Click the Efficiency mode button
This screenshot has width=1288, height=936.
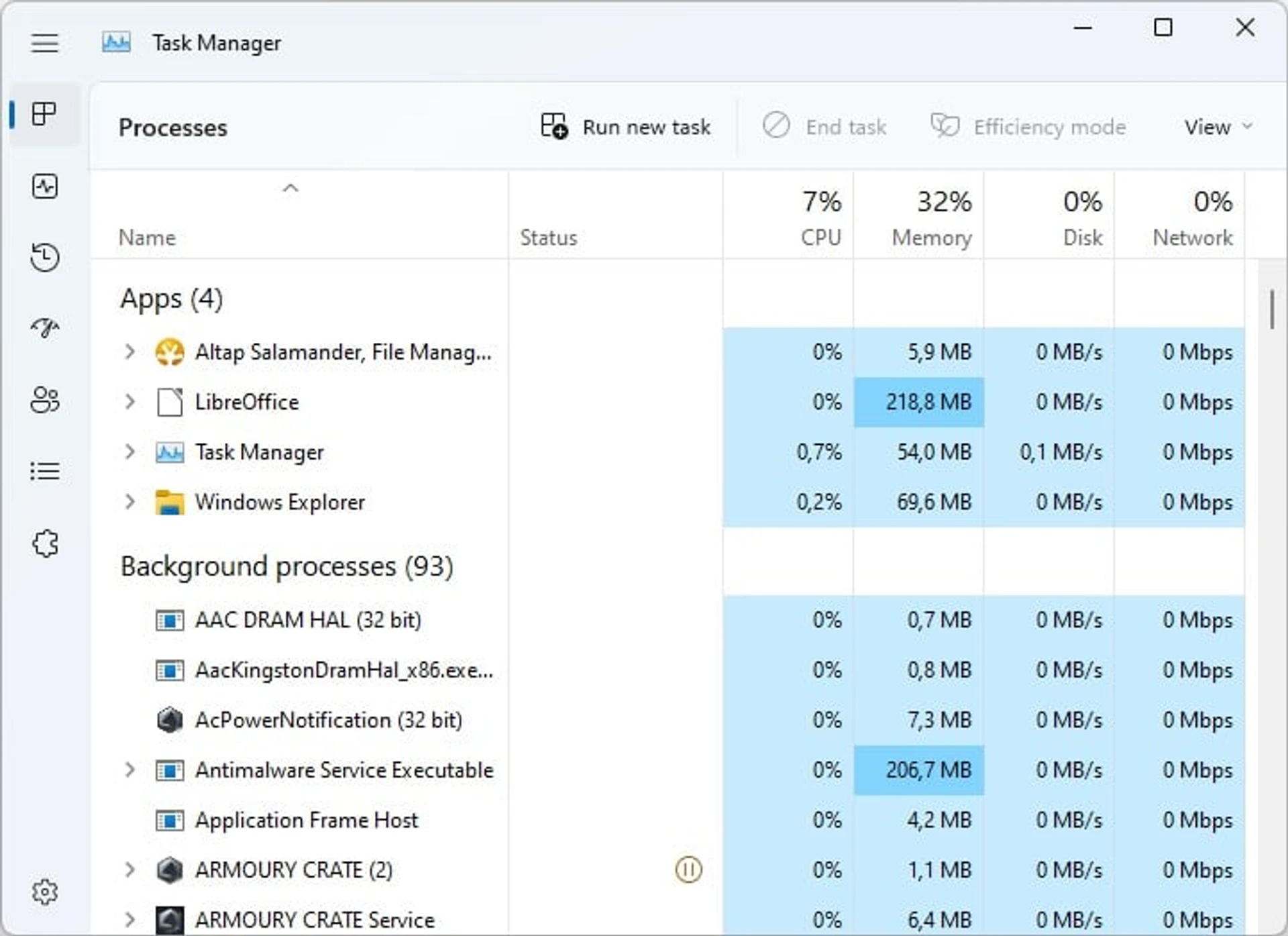pos(1028,126)
